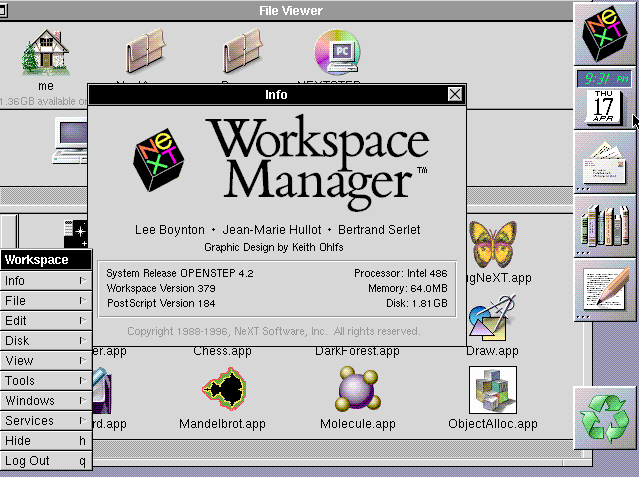The image size is (639, 477).
Task: Open the Recycler icon in the dock
Action: point(605,418)
